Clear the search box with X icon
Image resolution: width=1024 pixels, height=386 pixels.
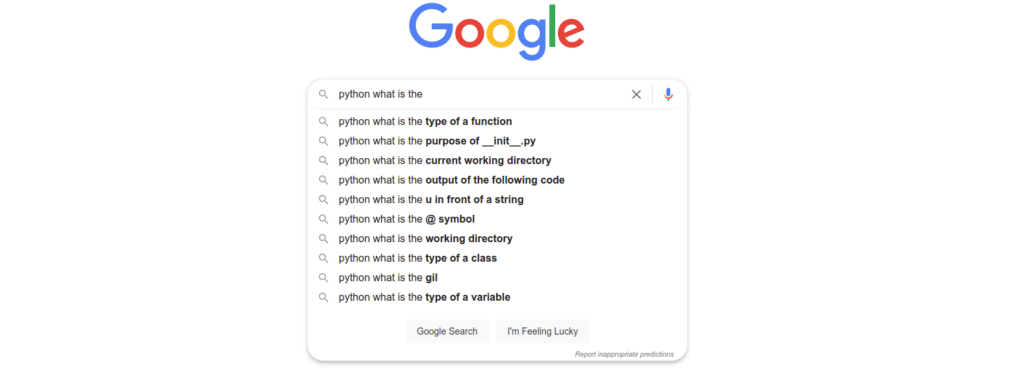(x=636, y=95)
